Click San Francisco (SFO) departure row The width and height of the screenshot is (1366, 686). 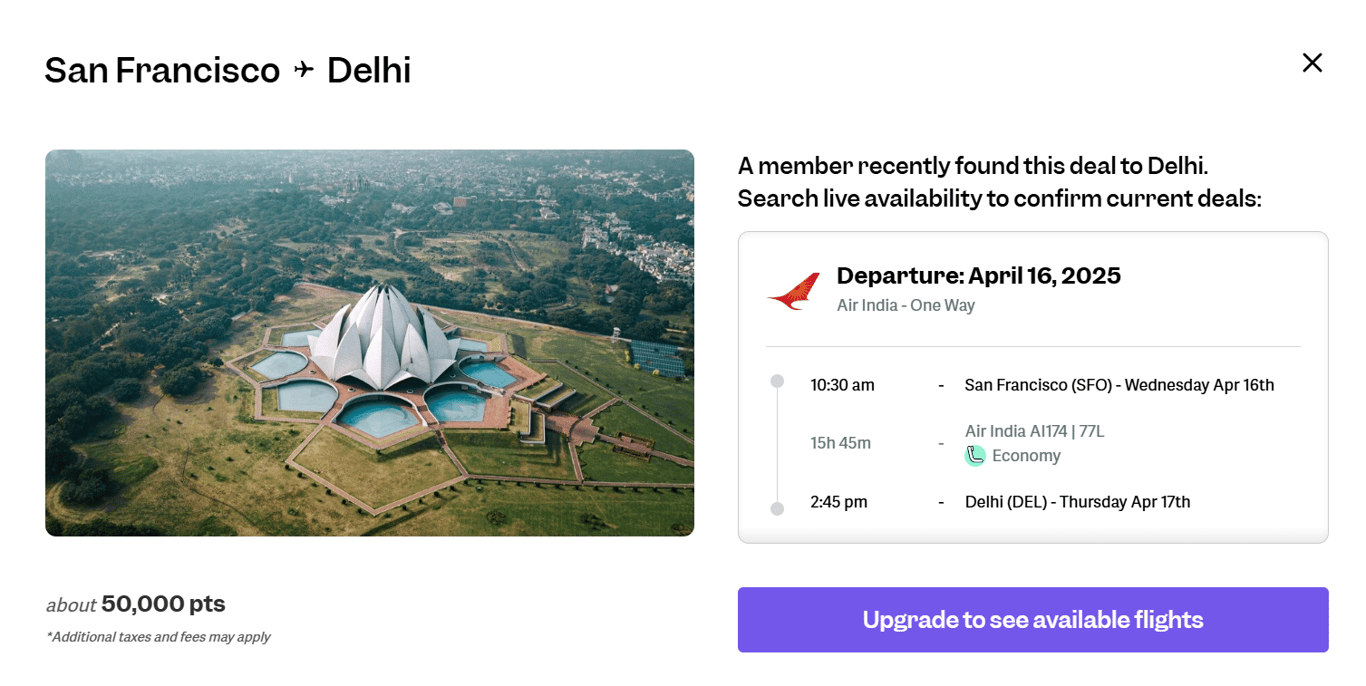click(1119, 385)
